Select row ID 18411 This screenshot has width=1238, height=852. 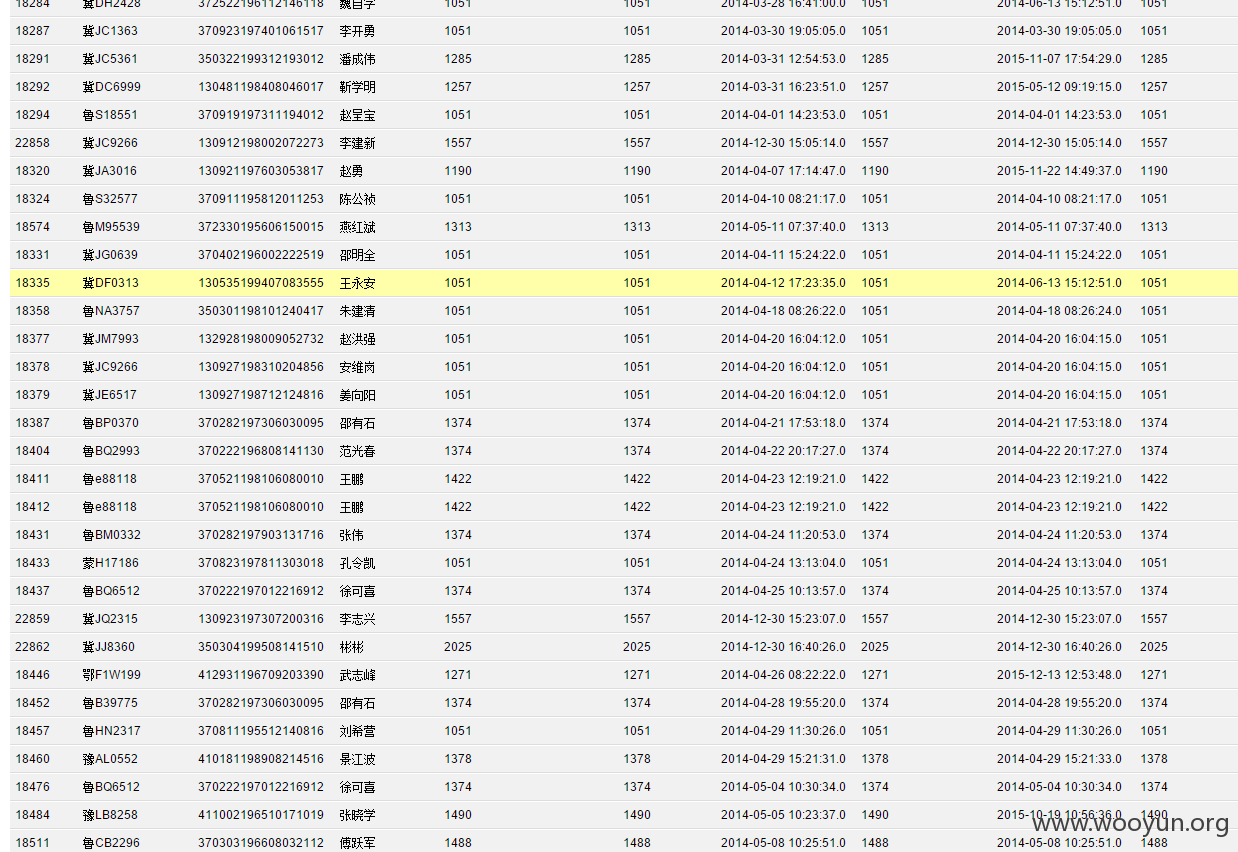tap(32, 479)
